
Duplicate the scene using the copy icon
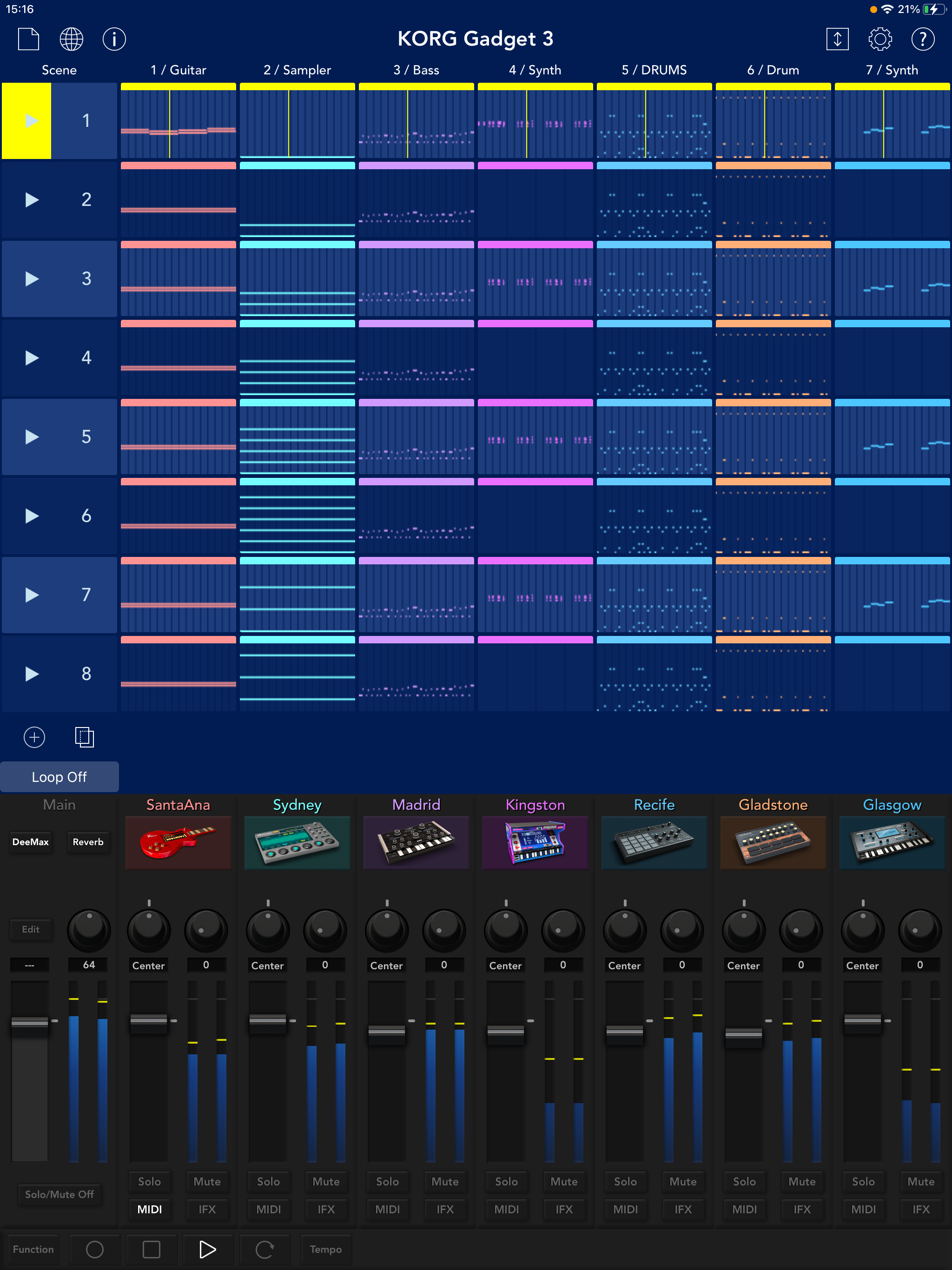(x=84, y=737)
